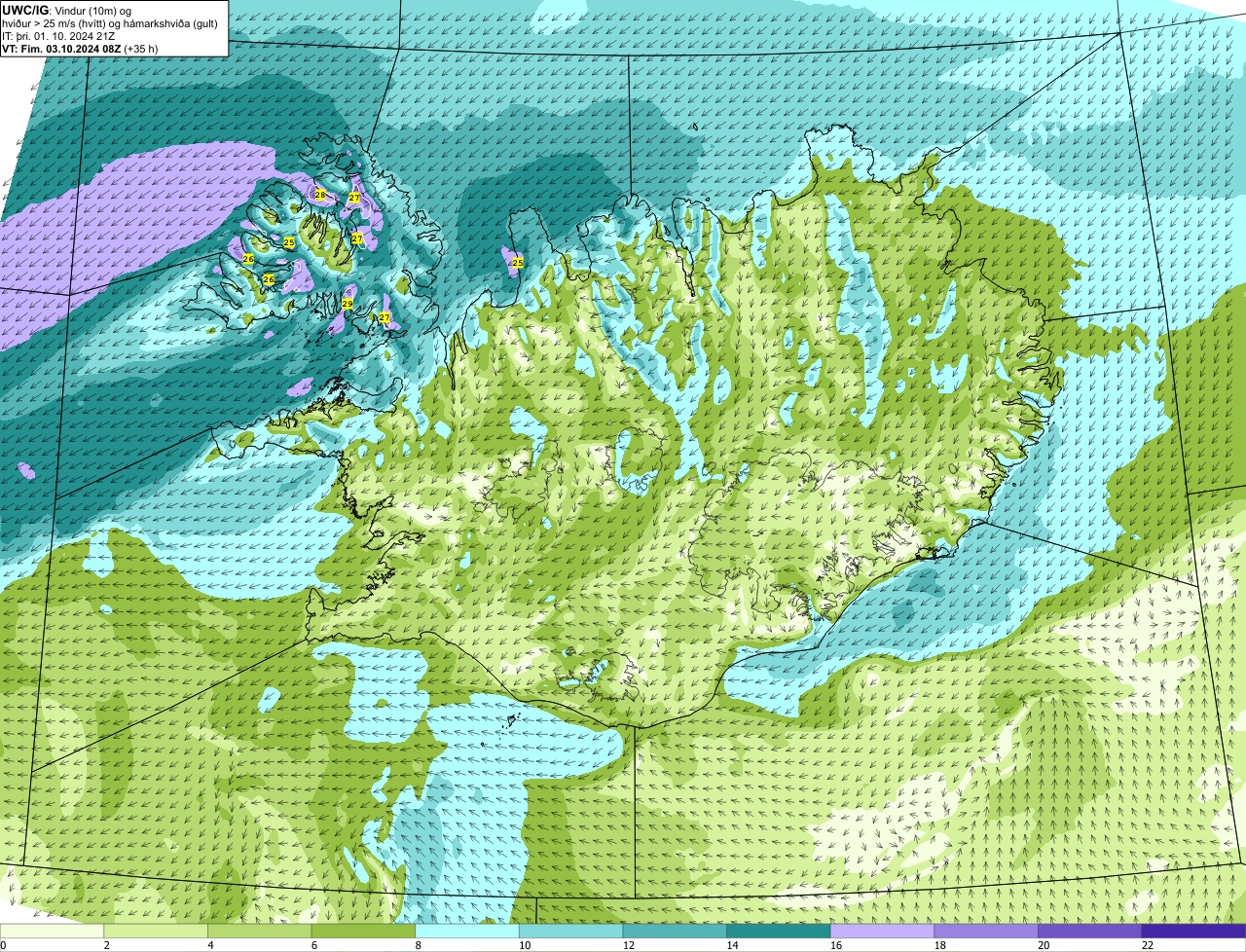Viewport: 1246px width, 952px height.
Task: Click the 8–10 m/s pale cyan color swatch
Action: point(467,931)
